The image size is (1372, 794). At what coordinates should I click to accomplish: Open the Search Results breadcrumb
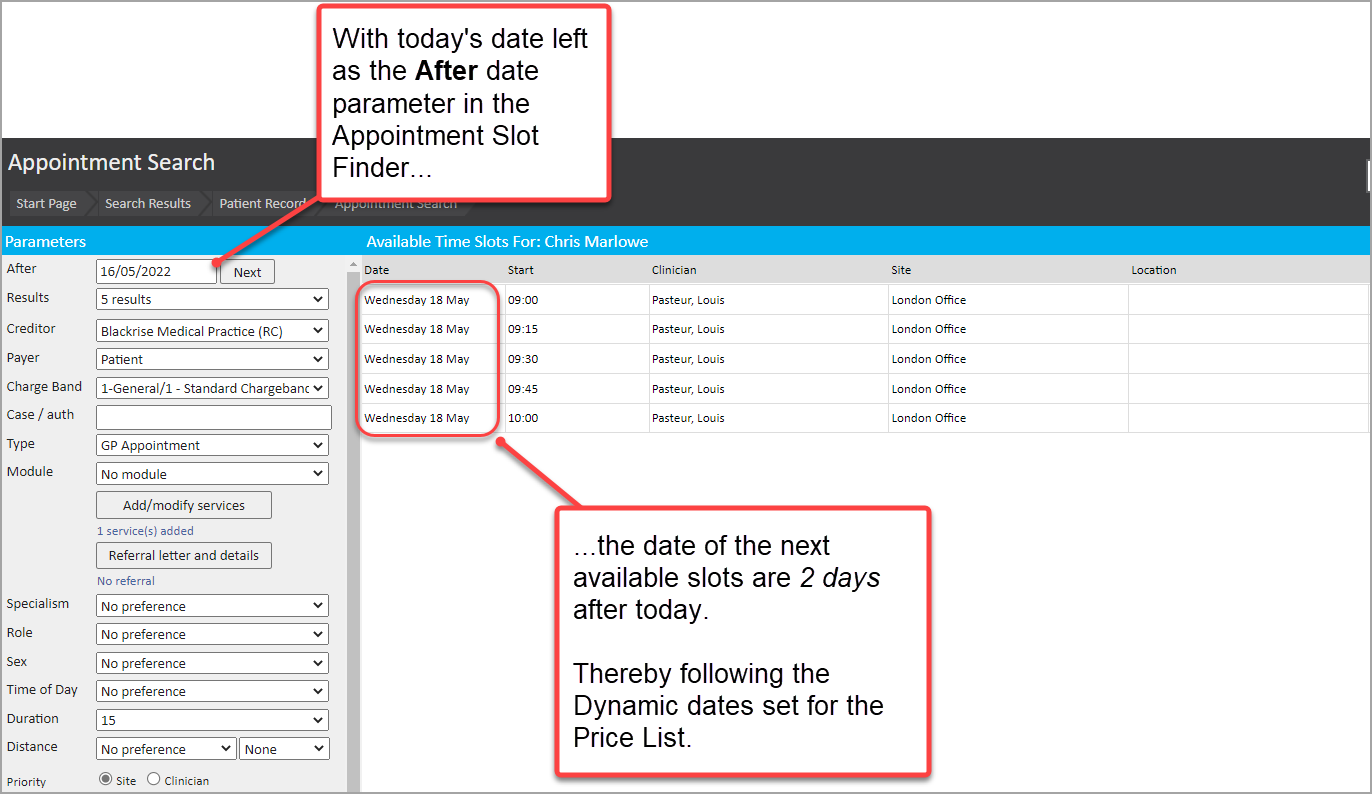pos(147,203)
